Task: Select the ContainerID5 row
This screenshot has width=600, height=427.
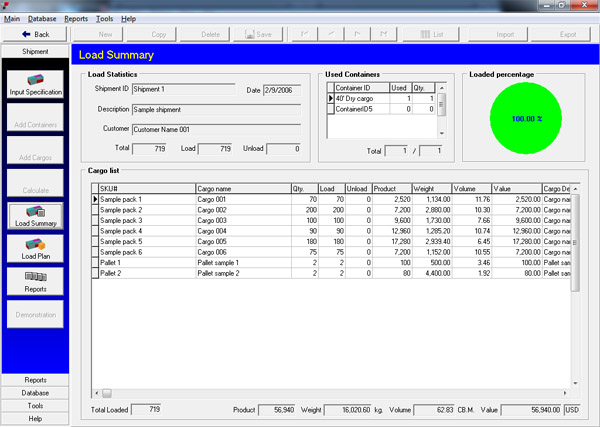Action: [382, 109]
